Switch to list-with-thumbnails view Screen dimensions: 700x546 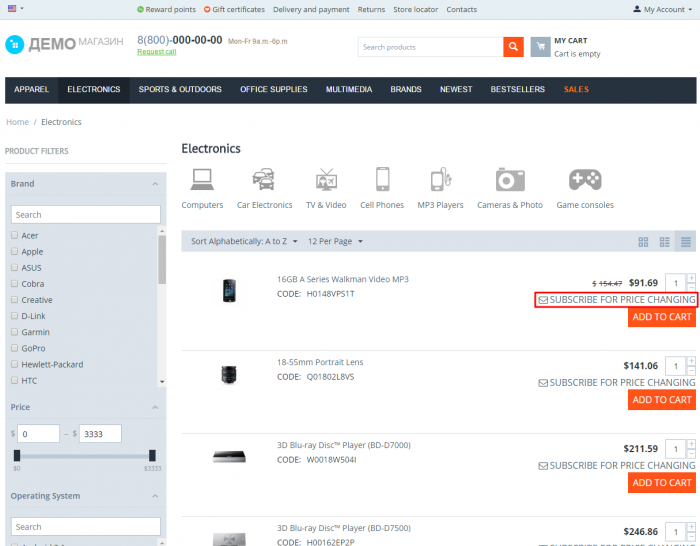pos(664,242)
